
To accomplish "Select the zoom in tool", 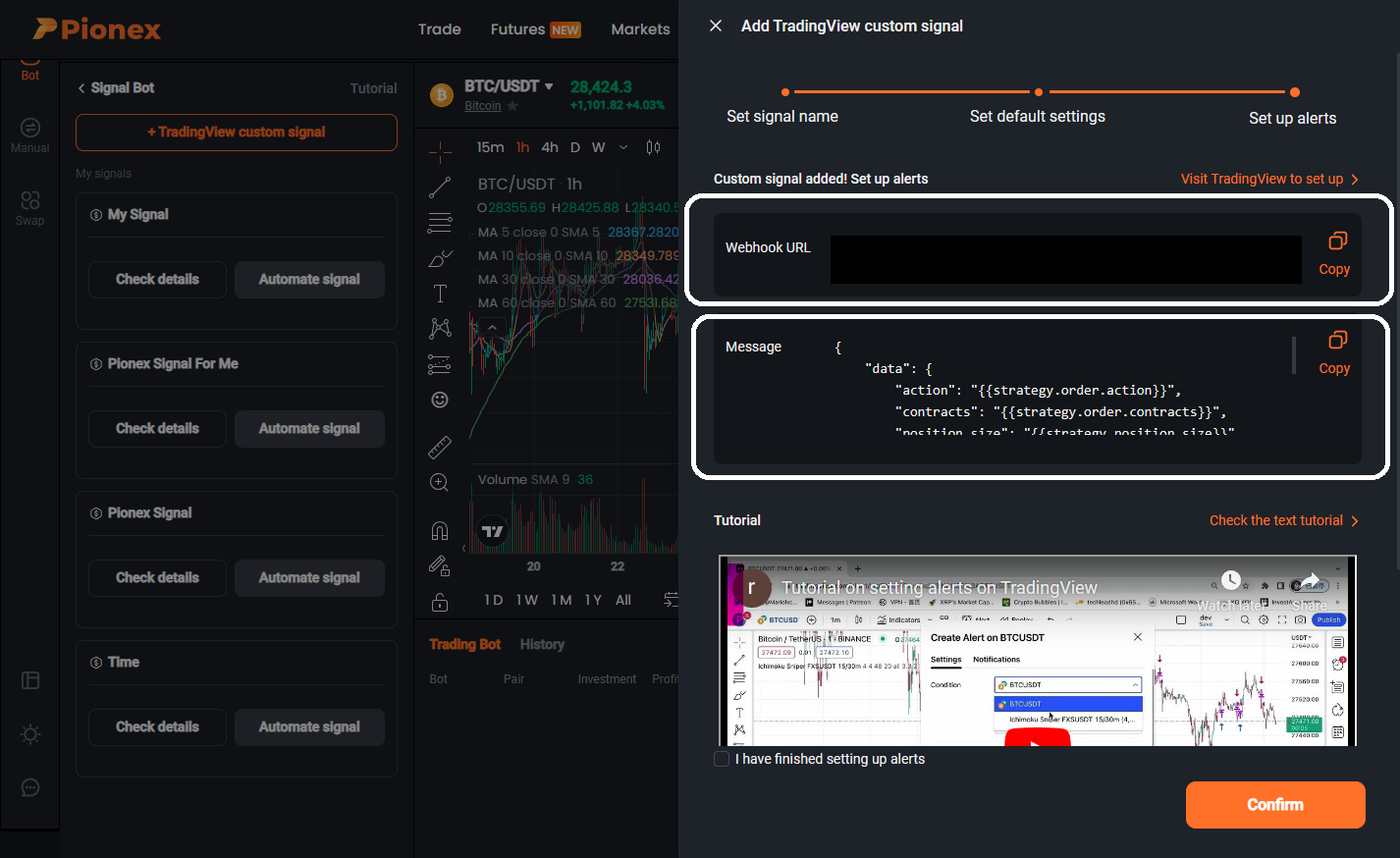I will point(440,483).
